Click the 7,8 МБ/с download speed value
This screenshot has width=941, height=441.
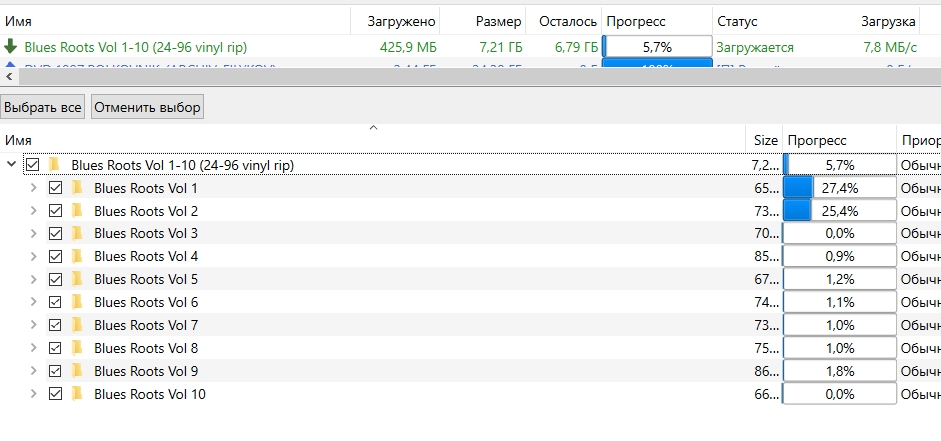pos(890,47)
